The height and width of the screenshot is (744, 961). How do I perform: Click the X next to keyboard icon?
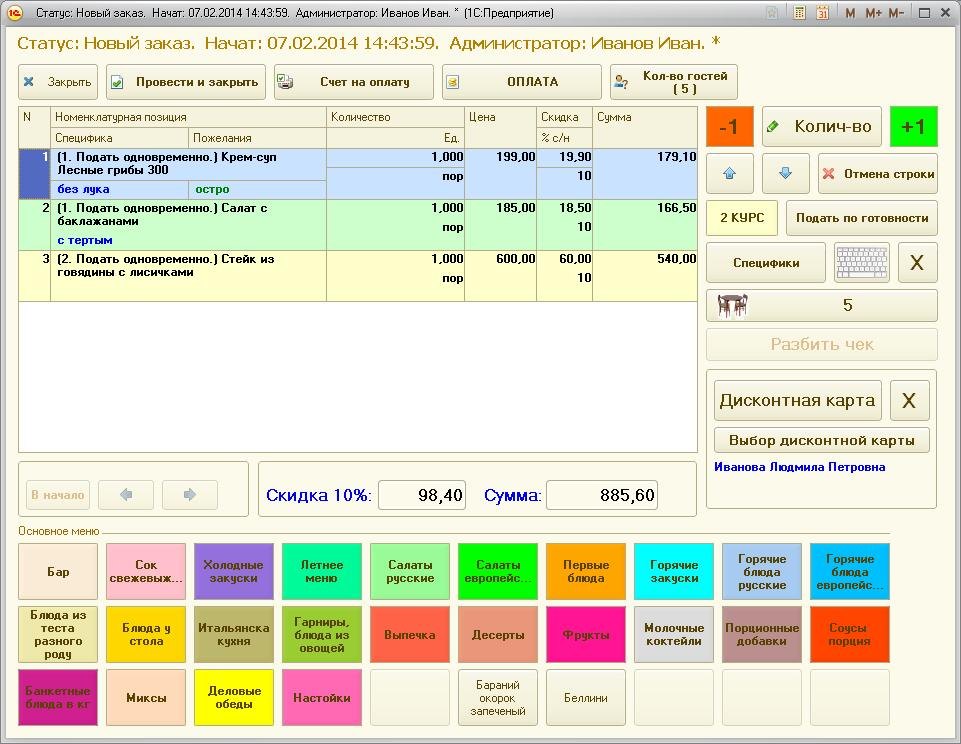[917, 262]
